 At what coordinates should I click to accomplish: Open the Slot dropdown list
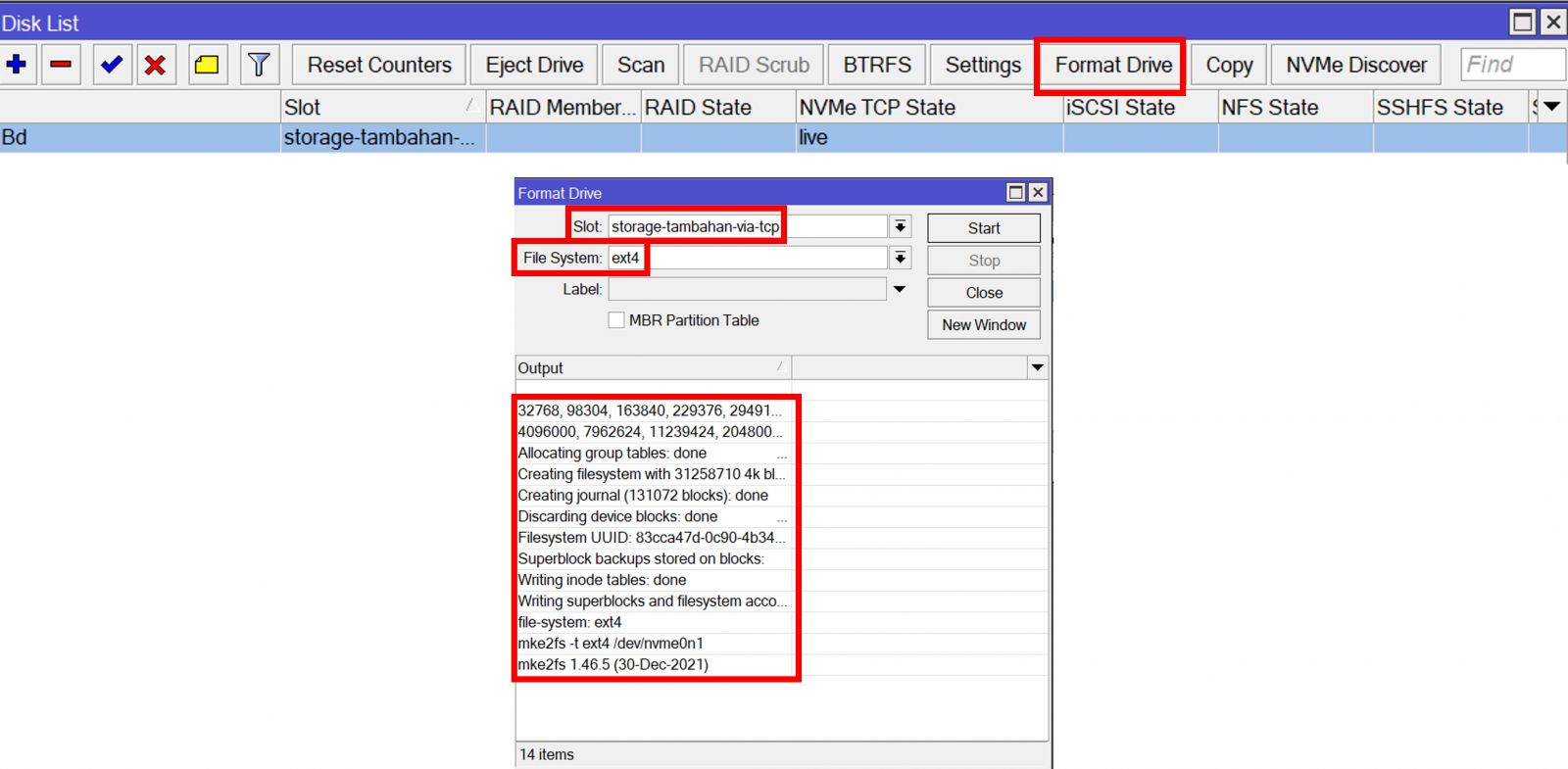pyautogui.click(x=900, y=227)
